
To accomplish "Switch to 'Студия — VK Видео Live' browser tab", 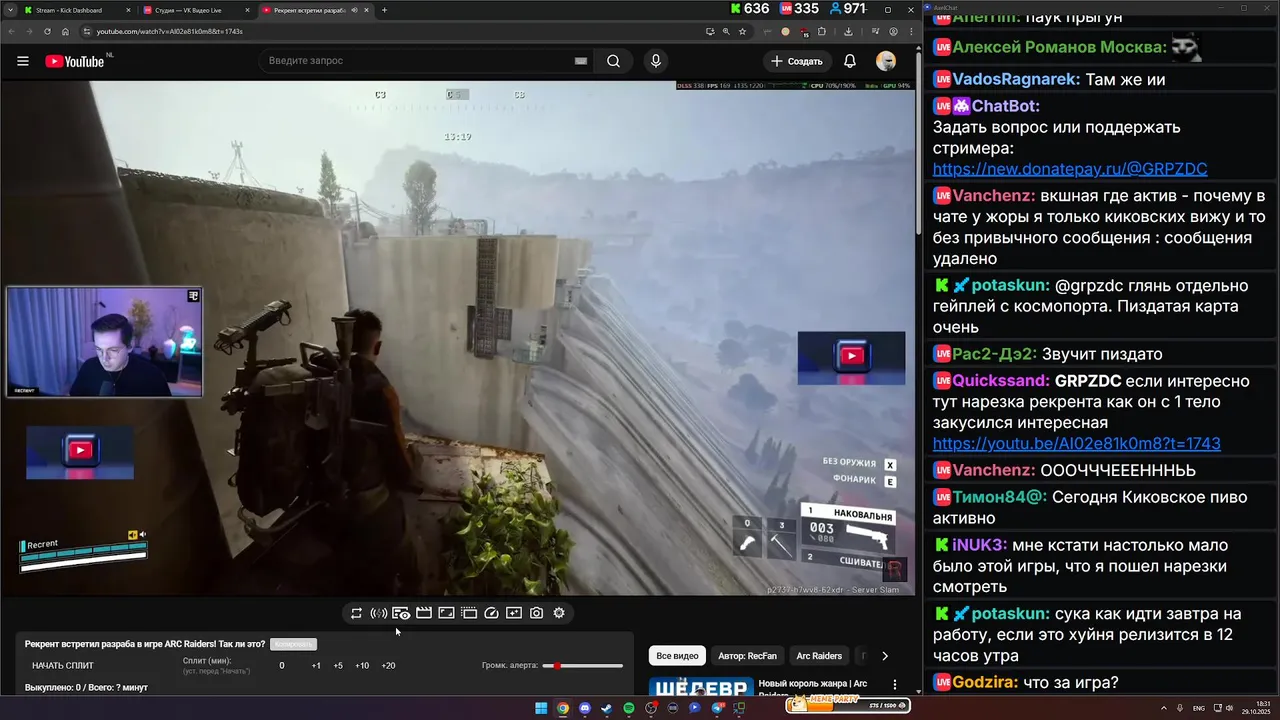I will pos(196,10).
